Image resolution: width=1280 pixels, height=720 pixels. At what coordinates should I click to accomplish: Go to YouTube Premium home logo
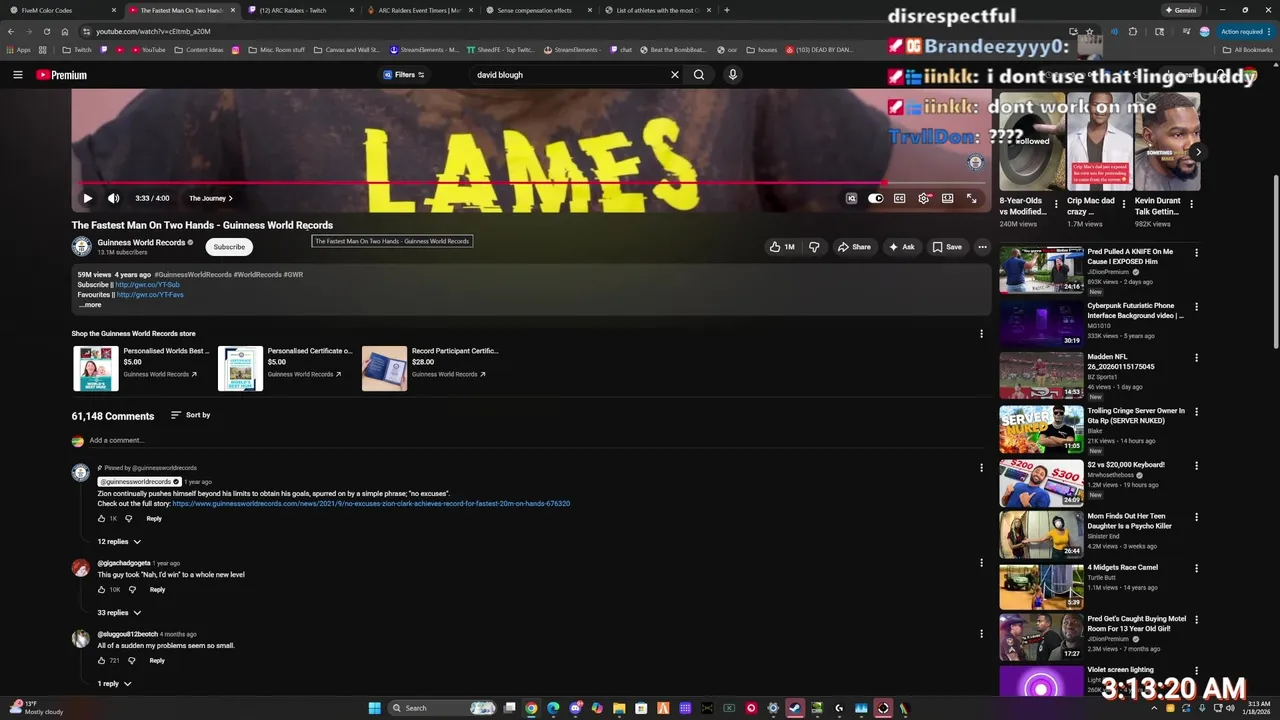(61, 75)
